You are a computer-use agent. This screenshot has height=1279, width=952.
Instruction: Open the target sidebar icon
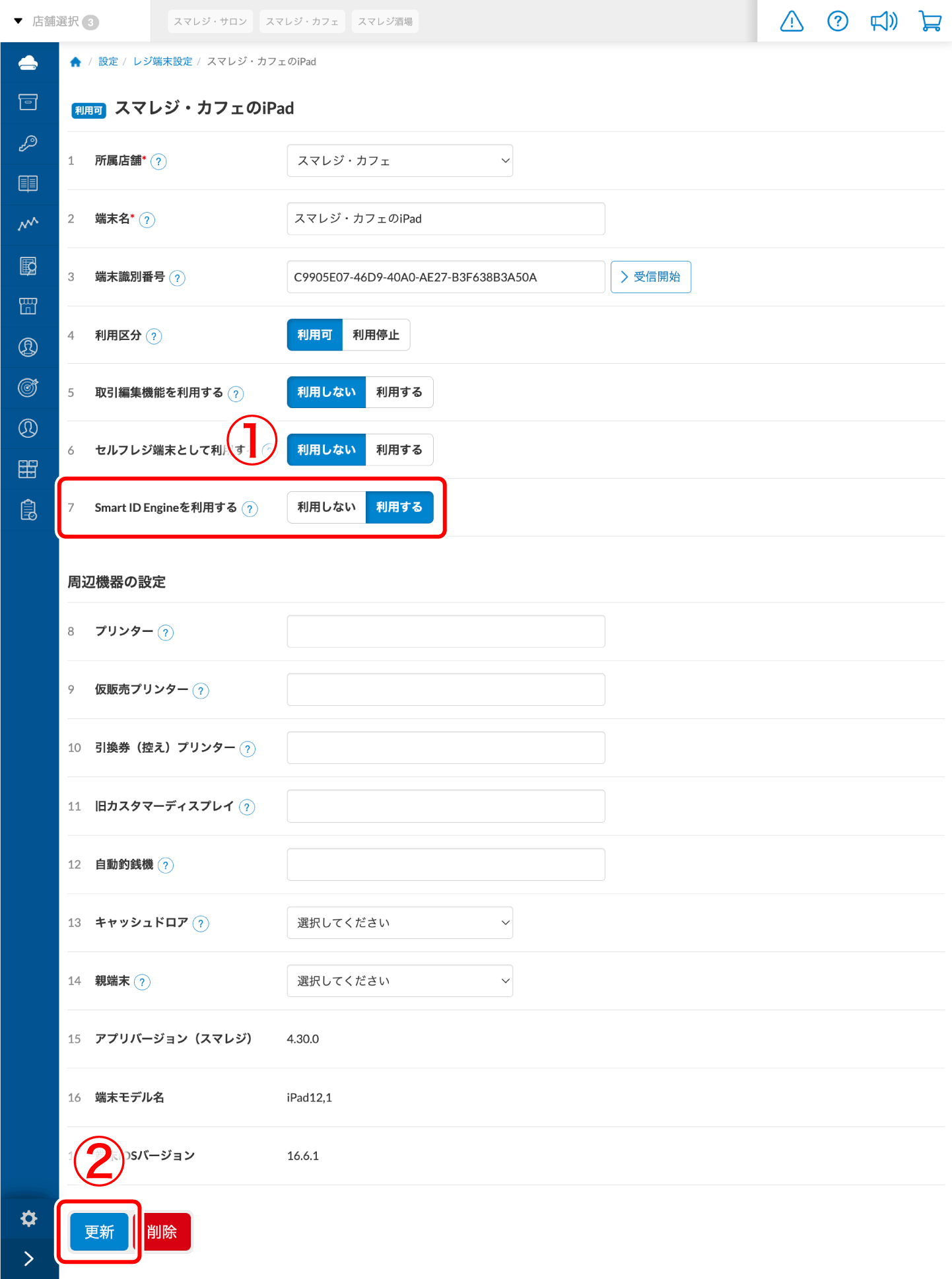pyautogui.click(x=28, y=388)
